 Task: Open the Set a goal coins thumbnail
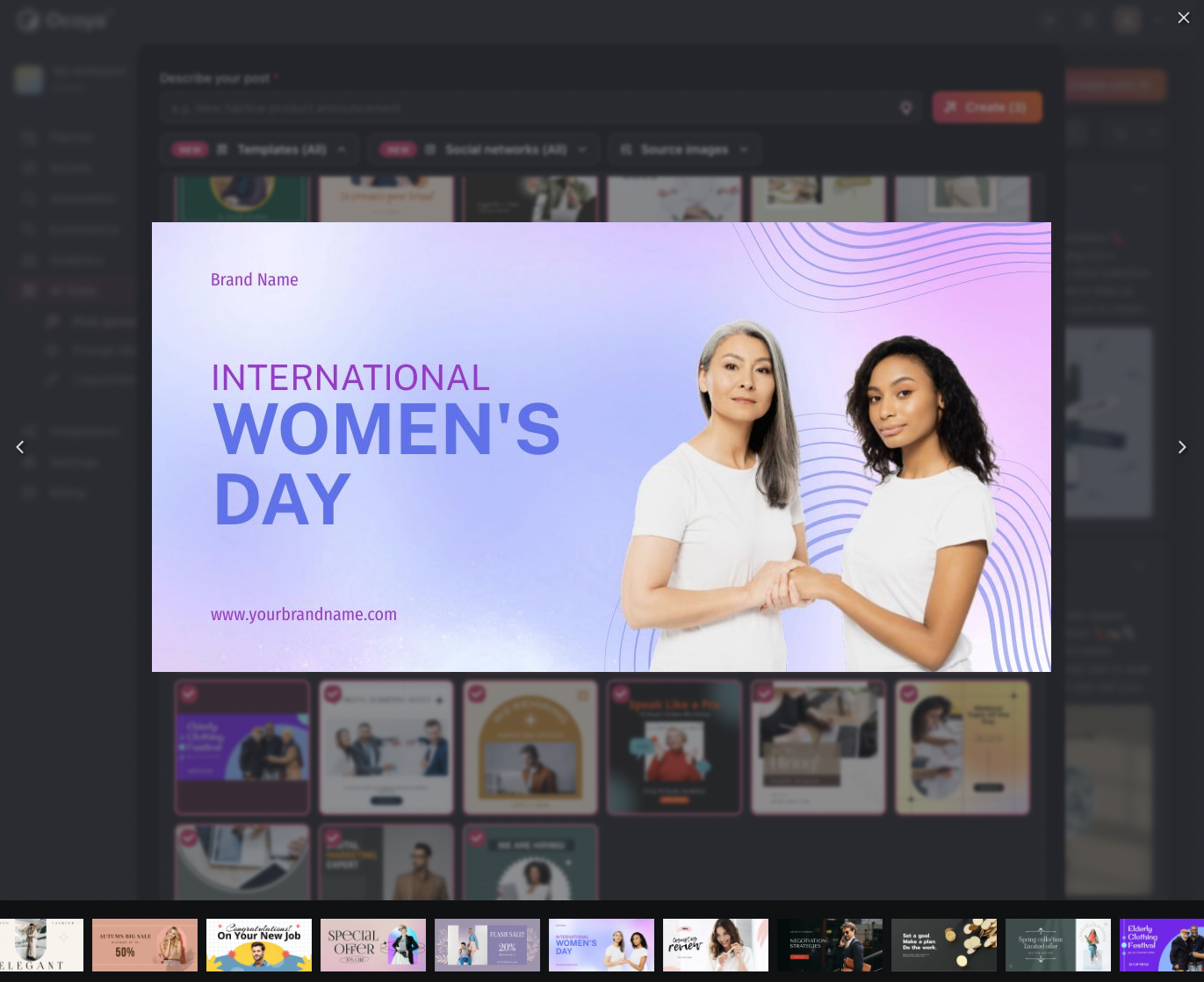tap(944, 945)
